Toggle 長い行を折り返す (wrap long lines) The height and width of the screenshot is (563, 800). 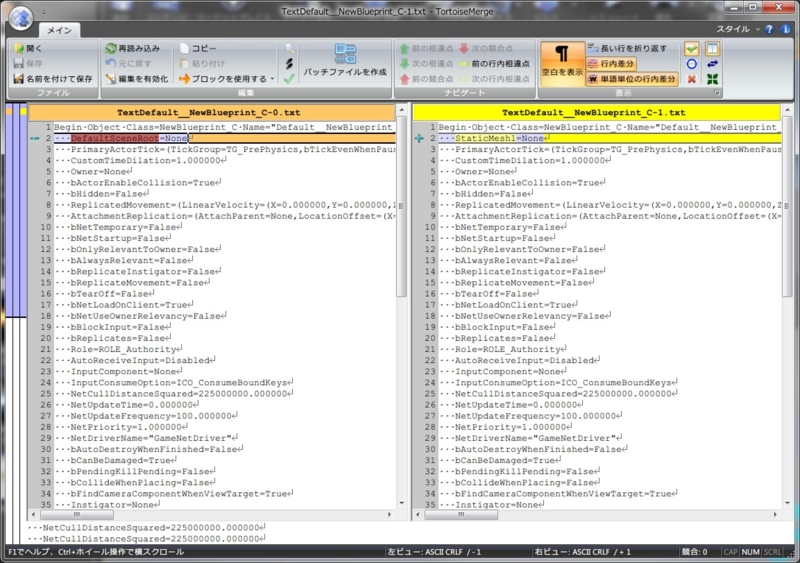coord(627,48)
